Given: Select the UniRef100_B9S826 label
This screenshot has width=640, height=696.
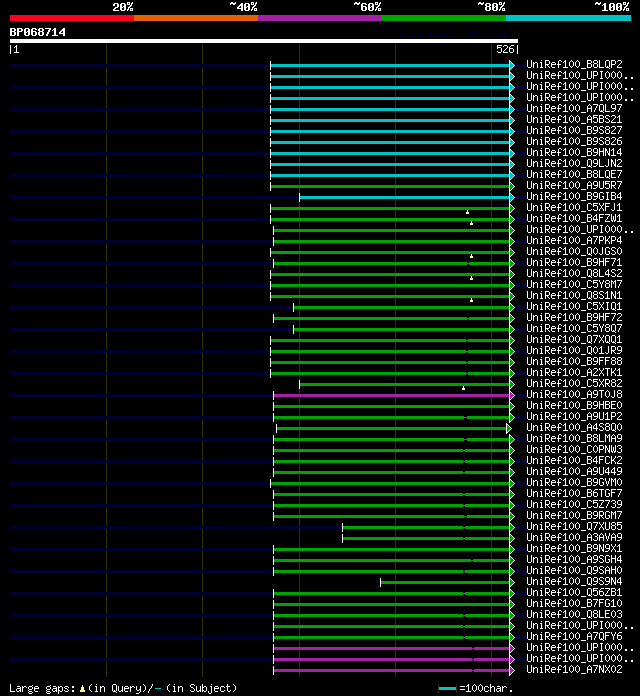Looking at the screenshot, I should [574, 142].
